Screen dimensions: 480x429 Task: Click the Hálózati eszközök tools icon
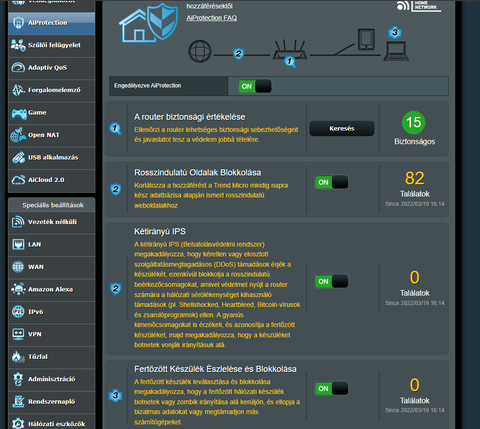18,423
